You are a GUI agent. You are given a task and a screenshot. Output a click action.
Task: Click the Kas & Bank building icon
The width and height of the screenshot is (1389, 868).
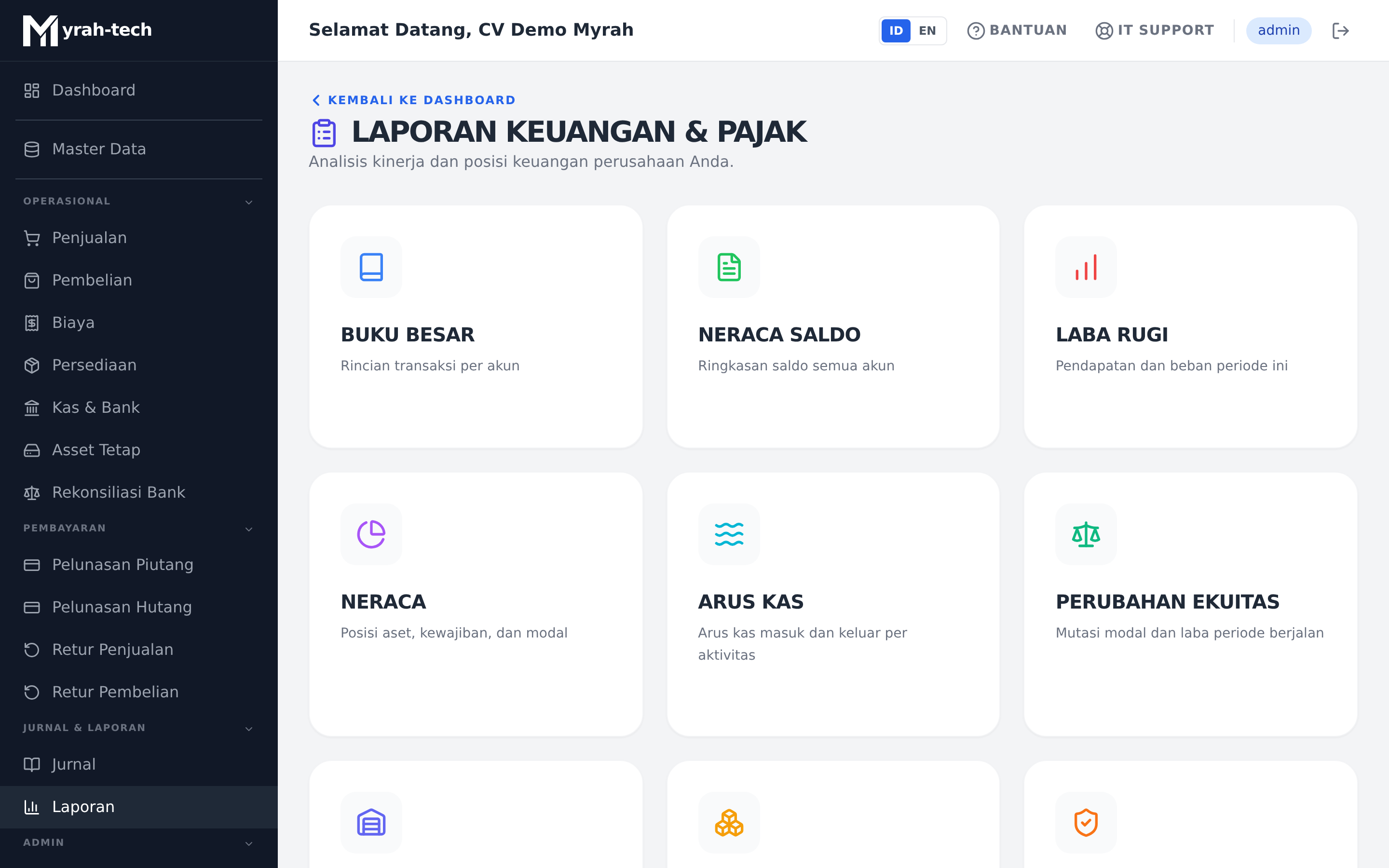click(31, 407)
